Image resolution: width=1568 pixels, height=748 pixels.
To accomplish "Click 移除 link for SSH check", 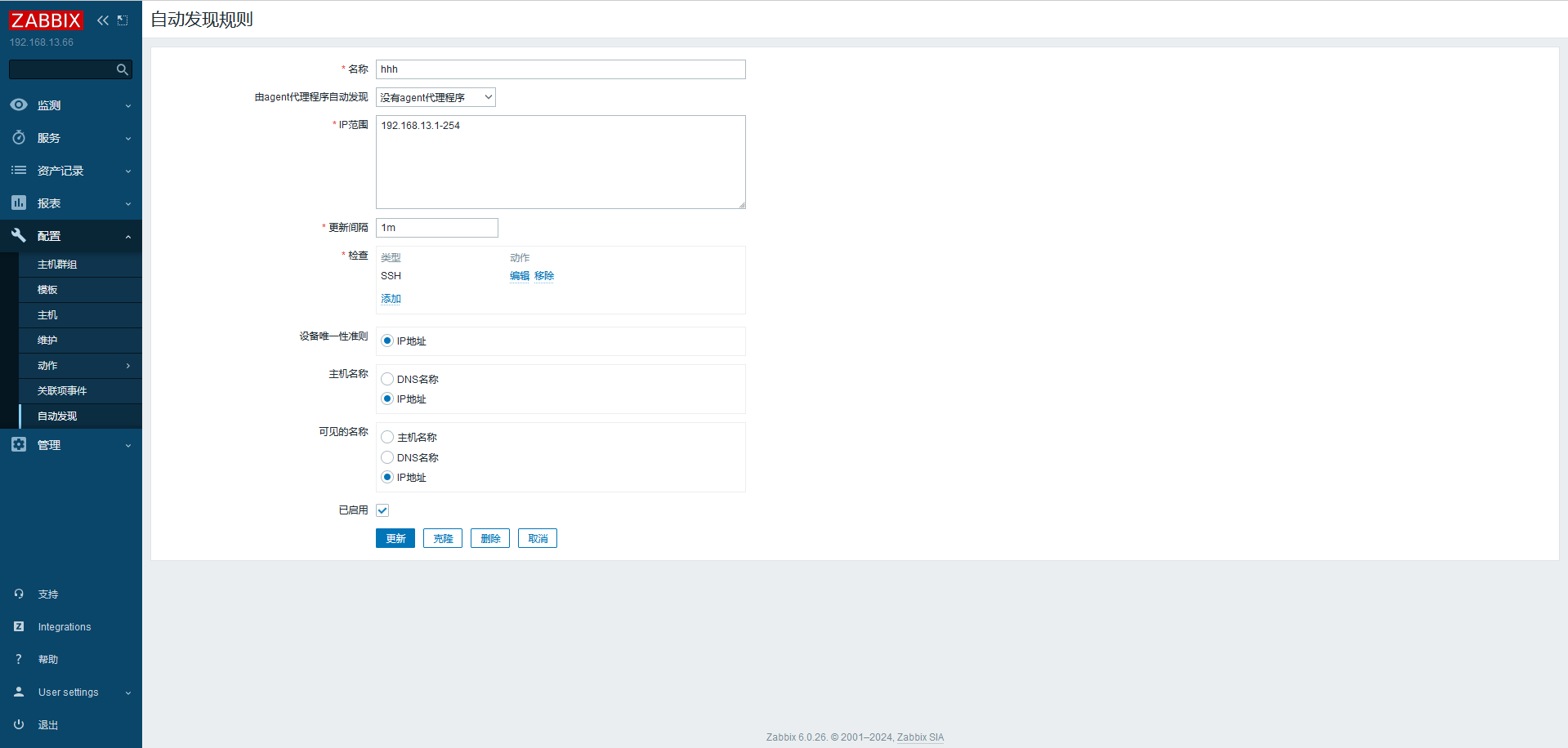I will [x=544, y=276].
